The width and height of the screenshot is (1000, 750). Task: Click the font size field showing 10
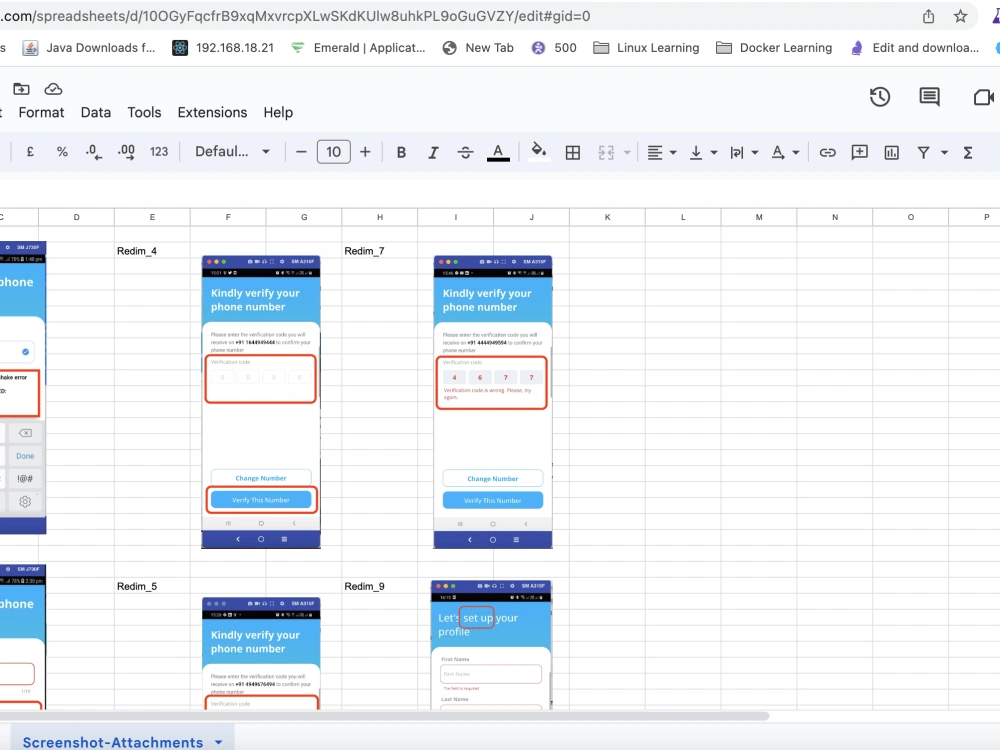334,152
